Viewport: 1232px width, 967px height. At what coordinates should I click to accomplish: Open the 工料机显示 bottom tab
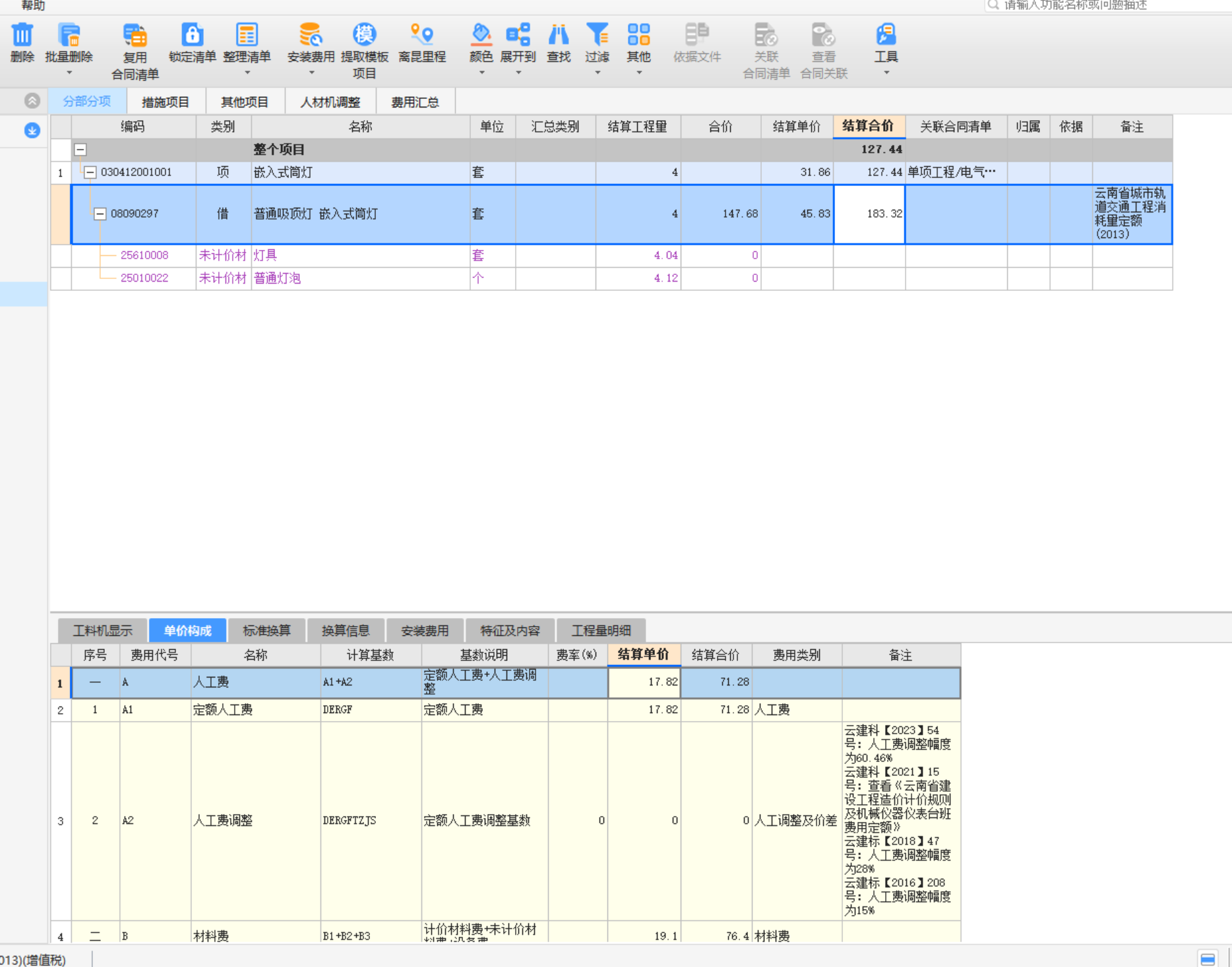coord(103,631)
